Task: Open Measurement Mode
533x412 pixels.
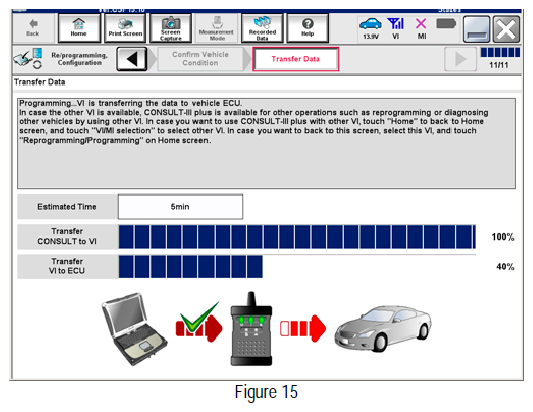Action: tap(217, 28)
